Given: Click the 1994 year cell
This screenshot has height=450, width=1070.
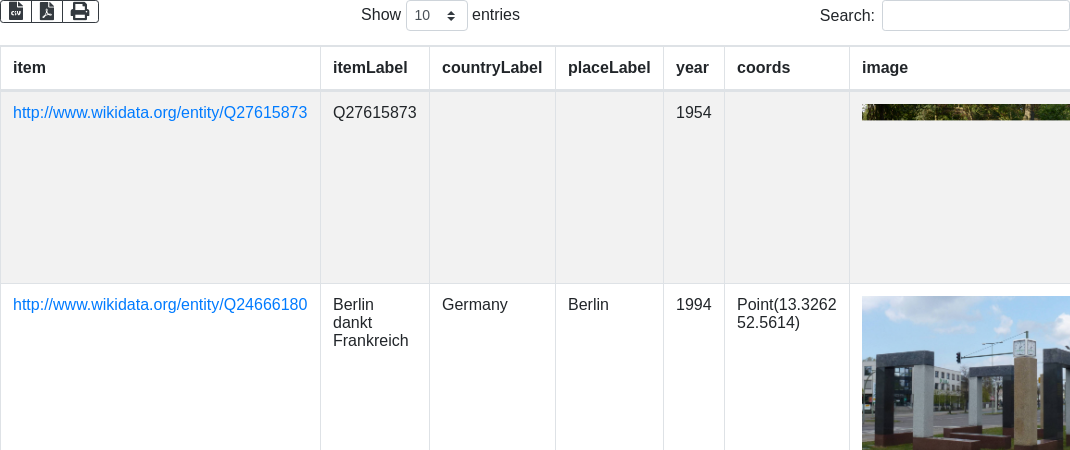Looking at the screenshot, I should click(x=693, y=305).
